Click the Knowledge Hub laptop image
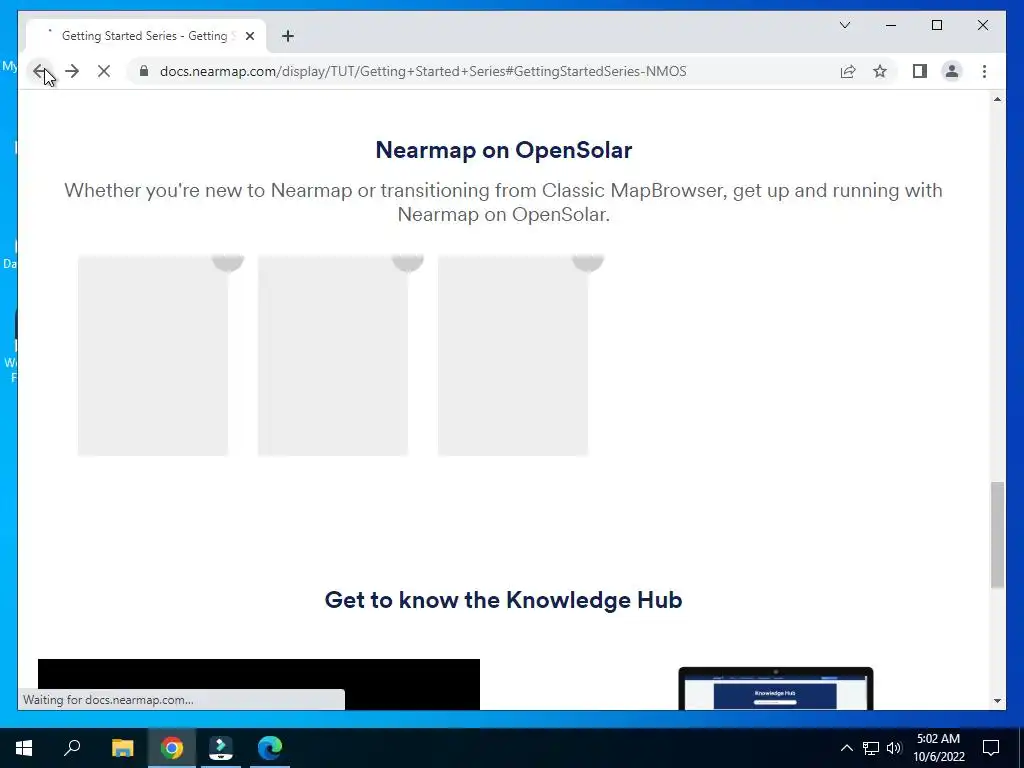Screen dimensions: 1024x768 pyautogui.click(x=776, y=688)
